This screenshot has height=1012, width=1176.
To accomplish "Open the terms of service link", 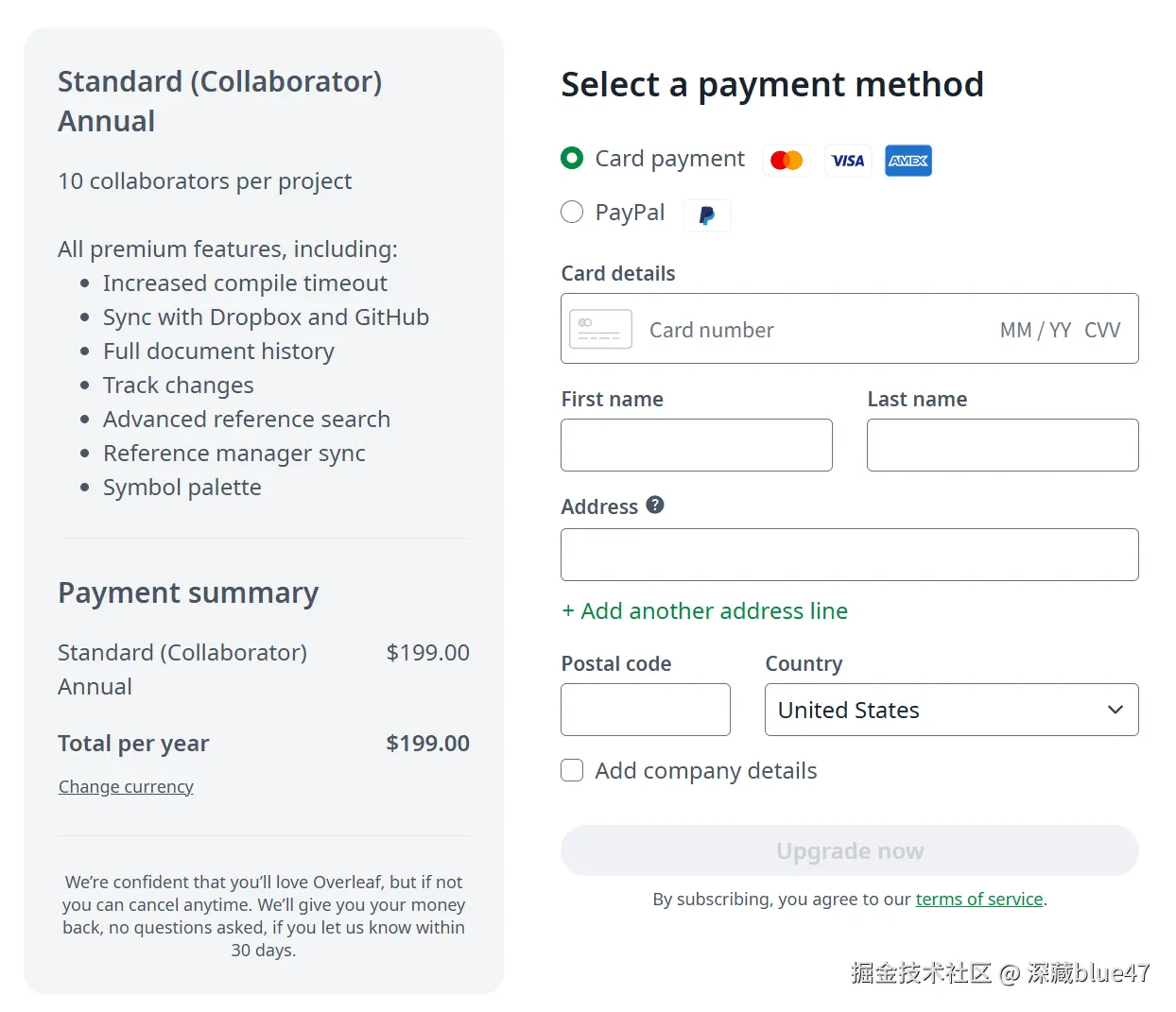I will [978, 900].
